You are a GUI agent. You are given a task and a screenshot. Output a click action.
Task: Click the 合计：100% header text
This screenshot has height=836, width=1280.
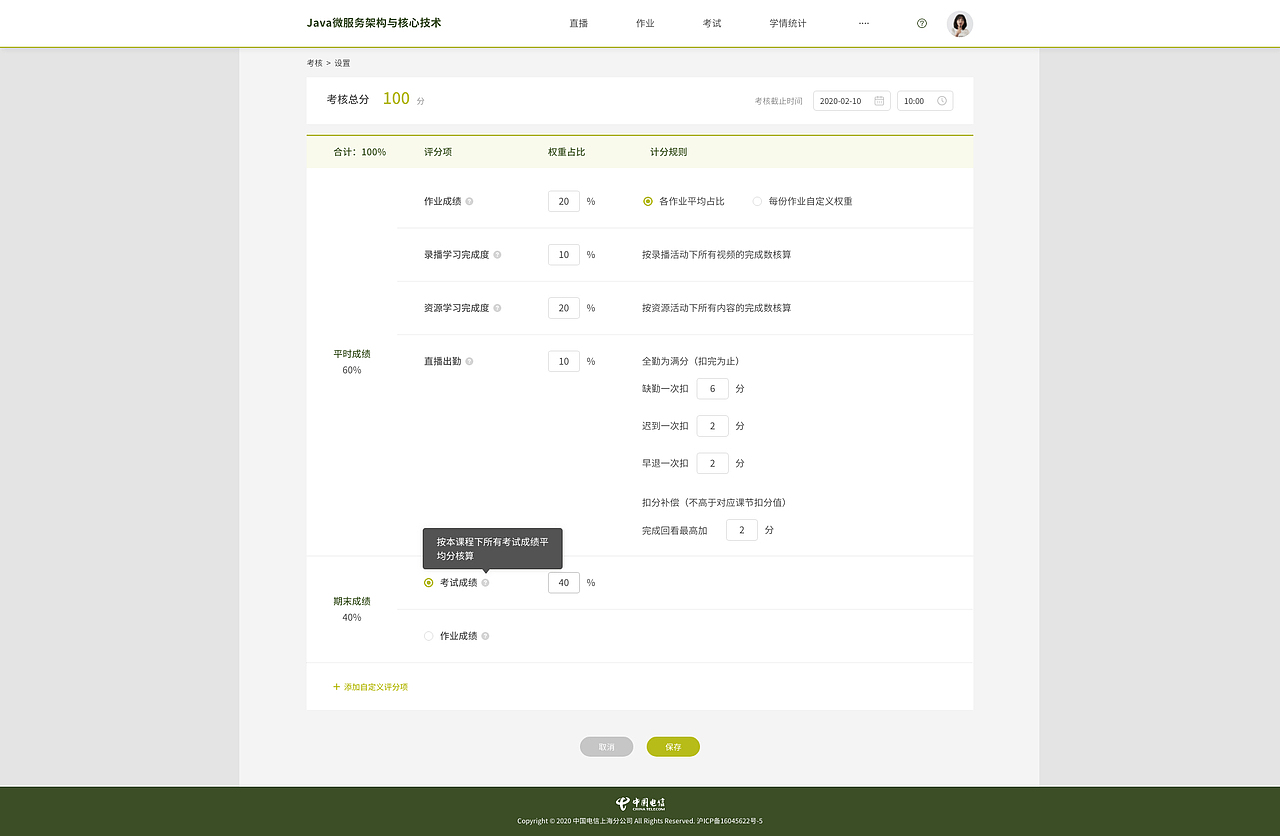360,152
